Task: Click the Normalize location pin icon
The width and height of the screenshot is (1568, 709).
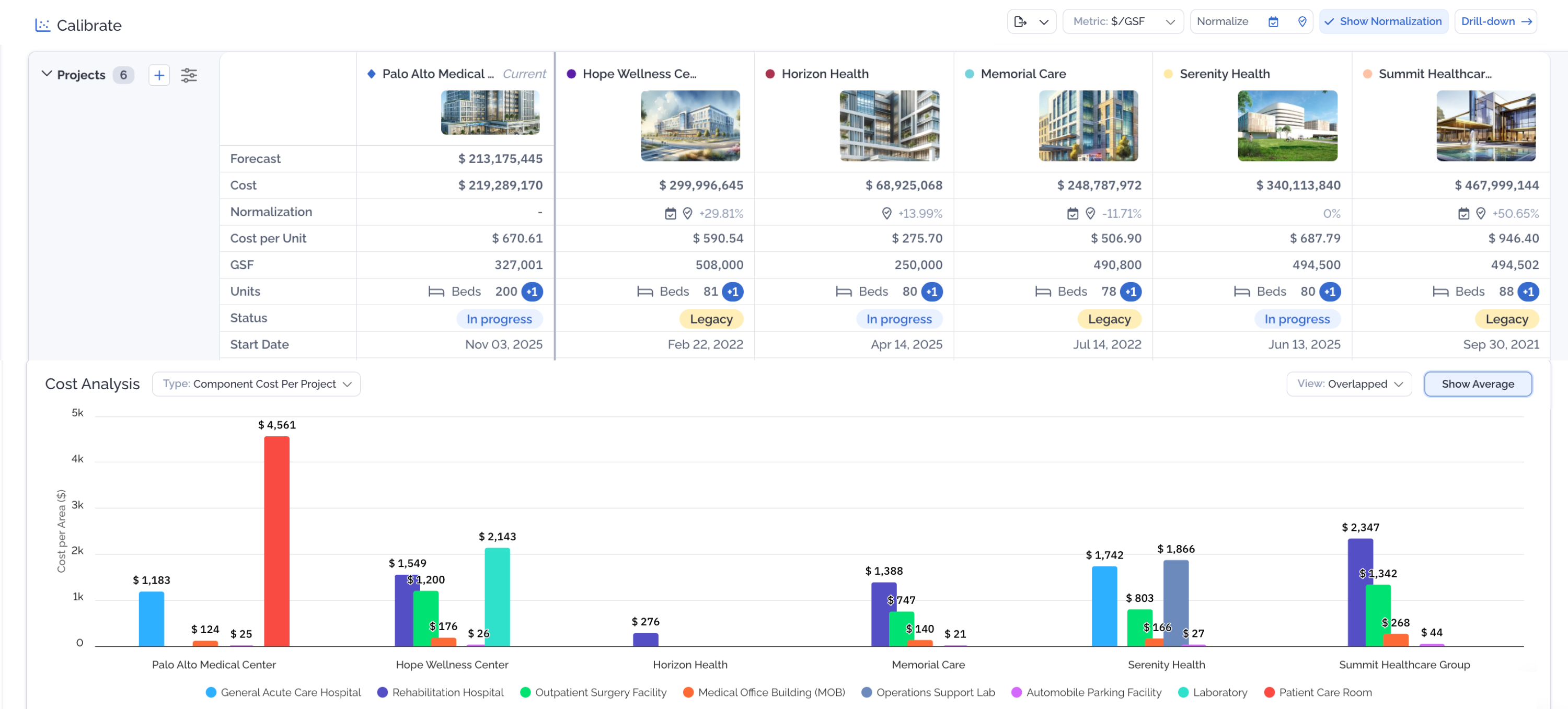Action: tap(1302, 21)
